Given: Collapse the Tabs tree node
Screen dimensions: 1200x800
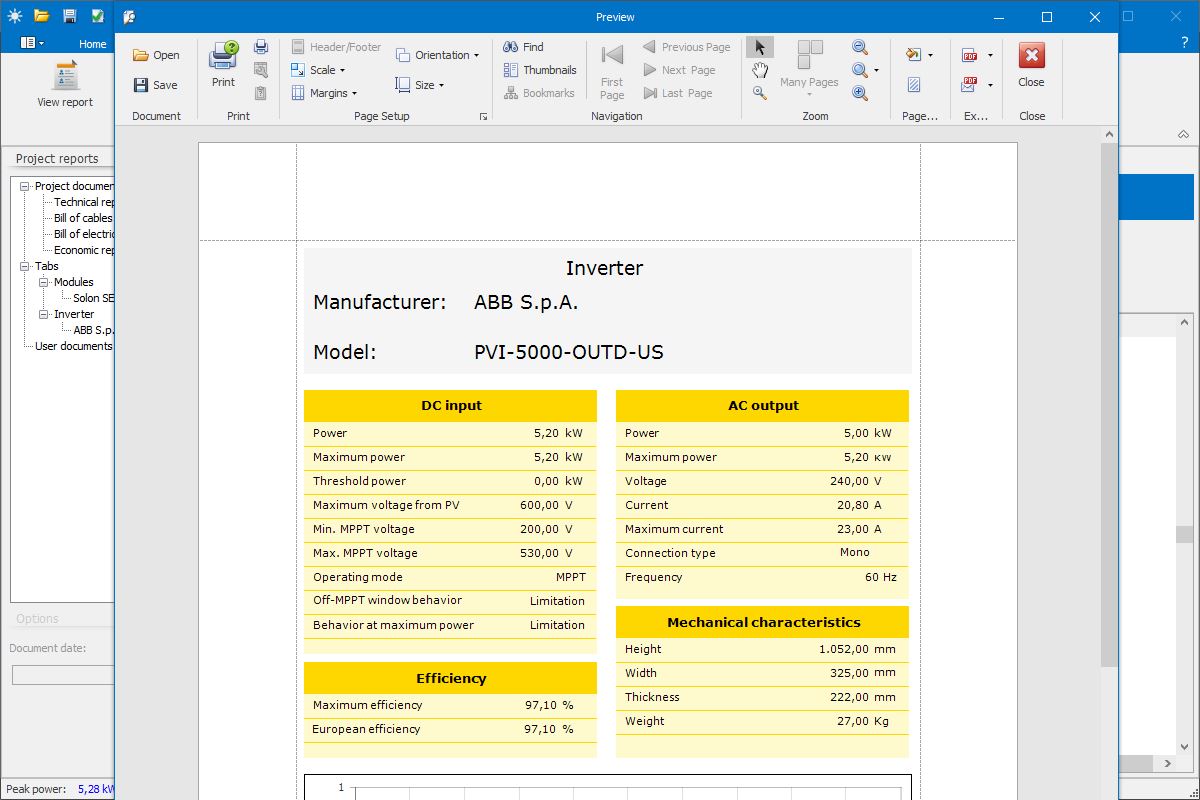Looking at the screenshot, I should (25, 266).
